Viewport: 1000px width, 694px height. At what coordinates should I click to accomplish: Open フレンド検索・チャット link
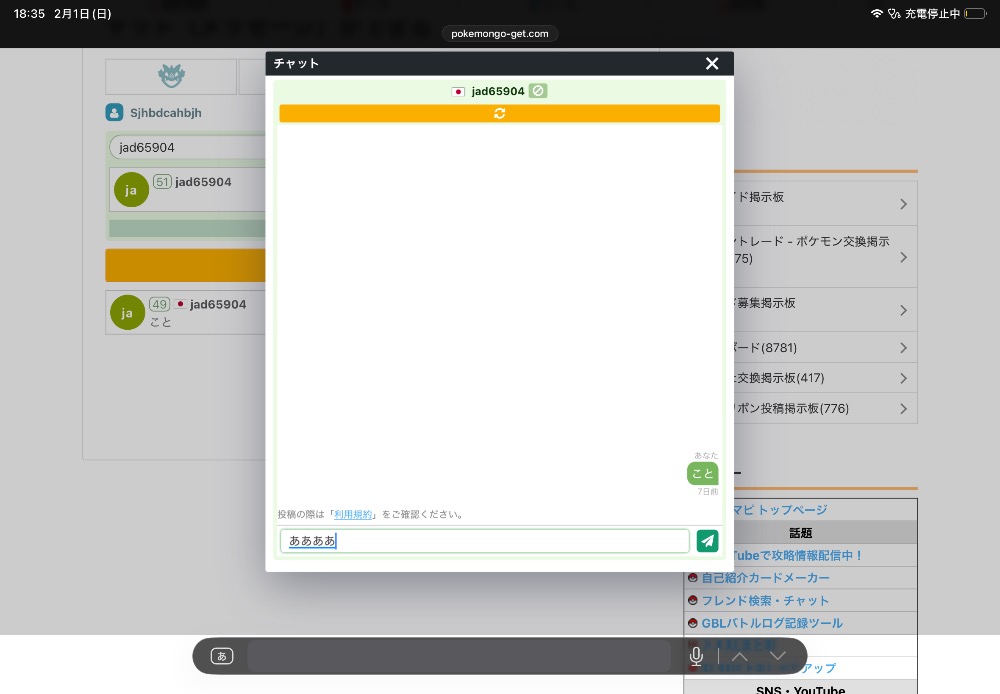(765, 600)
